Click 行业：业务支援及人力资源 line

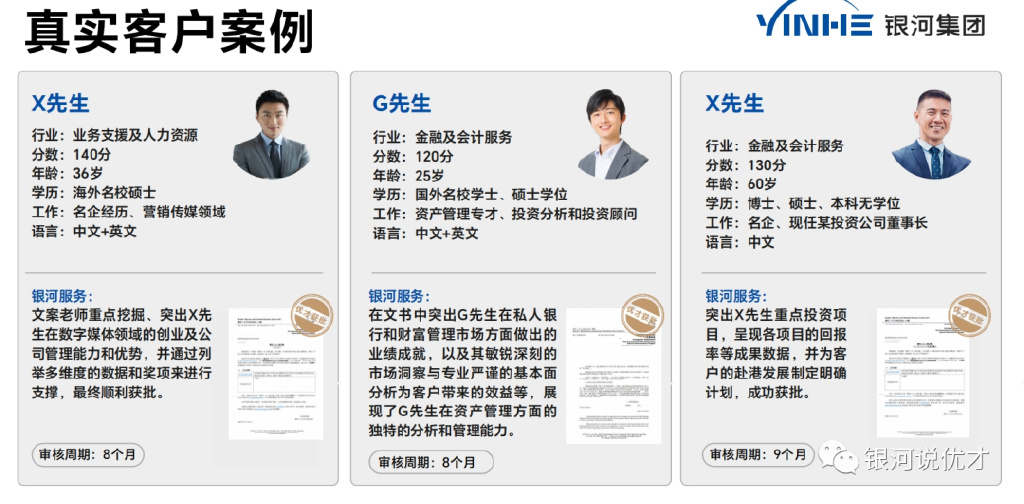115,136
